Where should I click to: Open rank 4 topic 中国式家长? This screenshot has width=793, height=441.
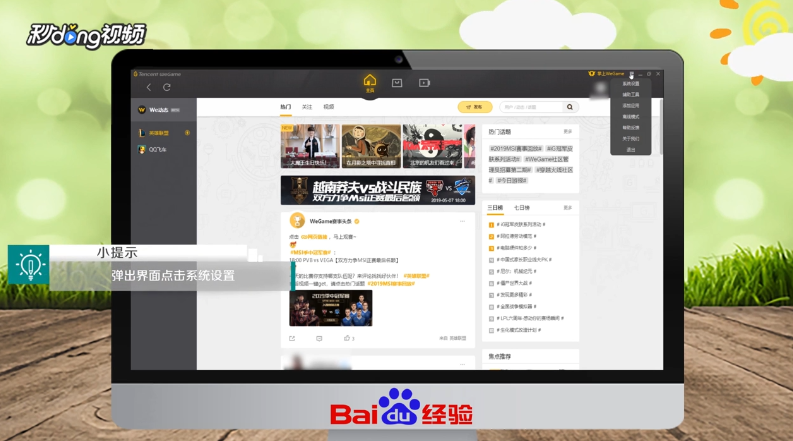point(524,259)
